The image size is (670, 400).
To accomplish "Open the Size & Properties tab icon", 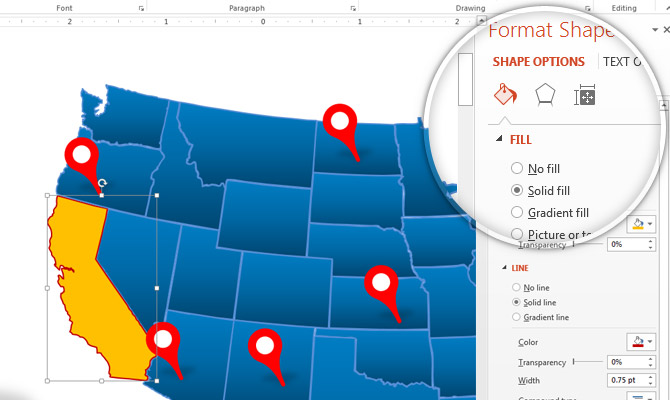I will tap(585, 94).
